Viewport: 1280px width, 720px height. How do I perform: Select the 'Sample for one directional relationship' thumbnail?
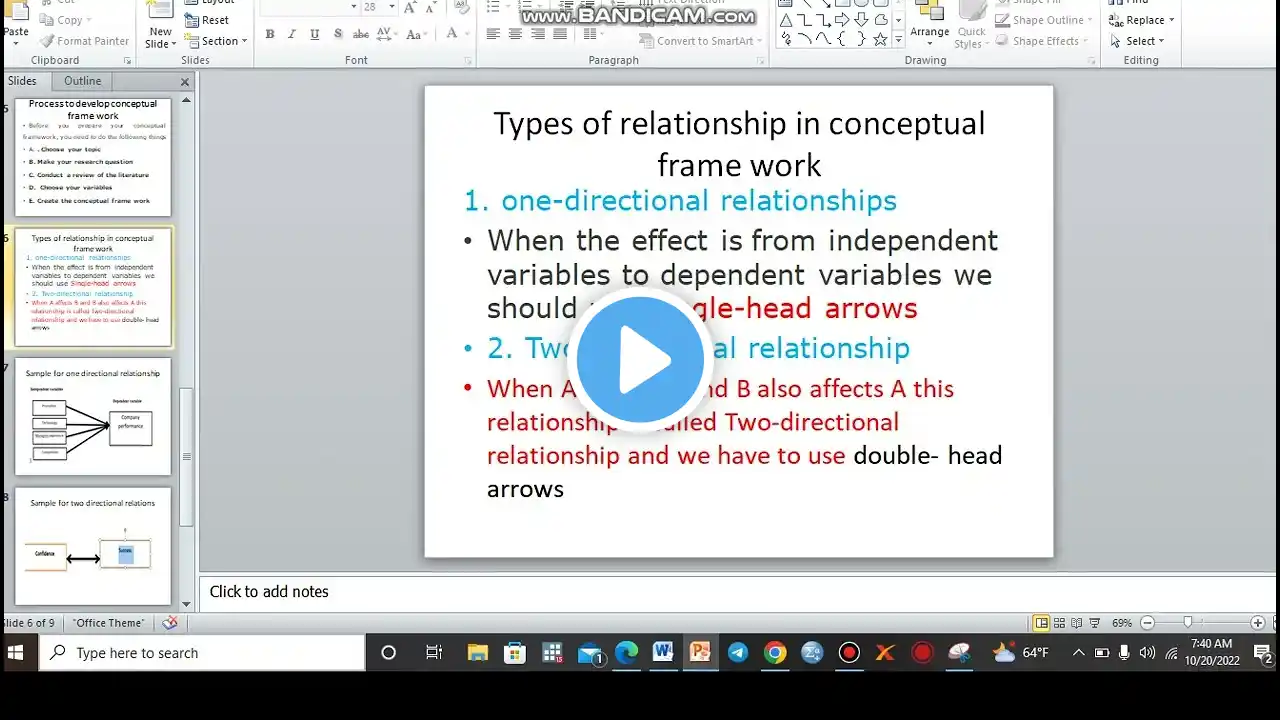coord(93,416)
